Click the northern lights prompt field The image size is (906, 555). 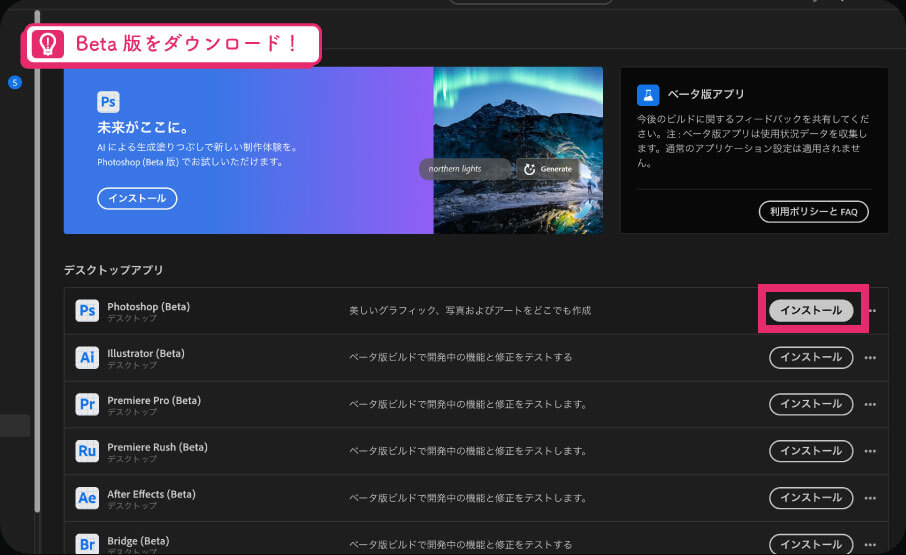point(466,169)
